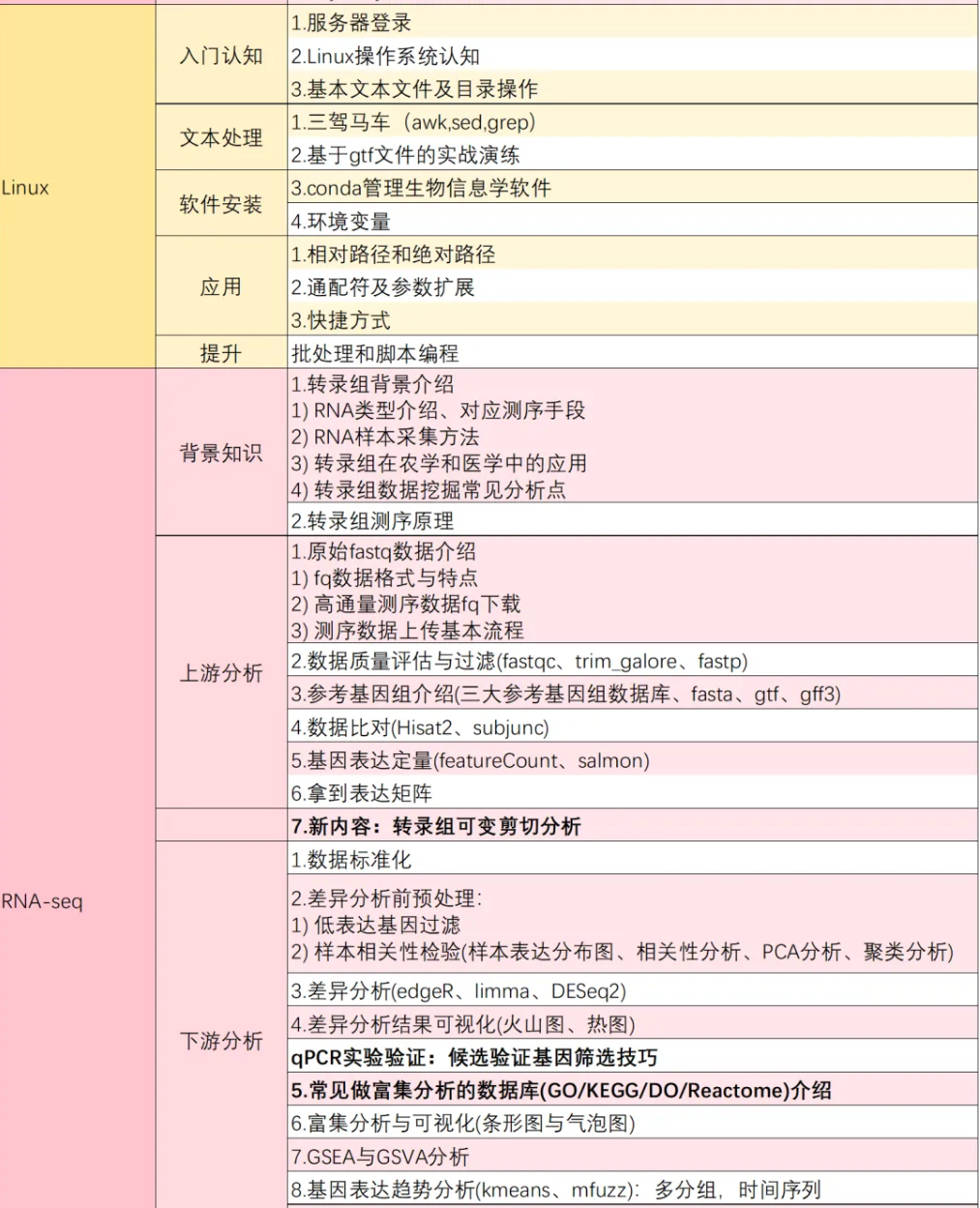Click the 文本处理 section header
Screen dimensions: 980x1208
click(220, 138)
